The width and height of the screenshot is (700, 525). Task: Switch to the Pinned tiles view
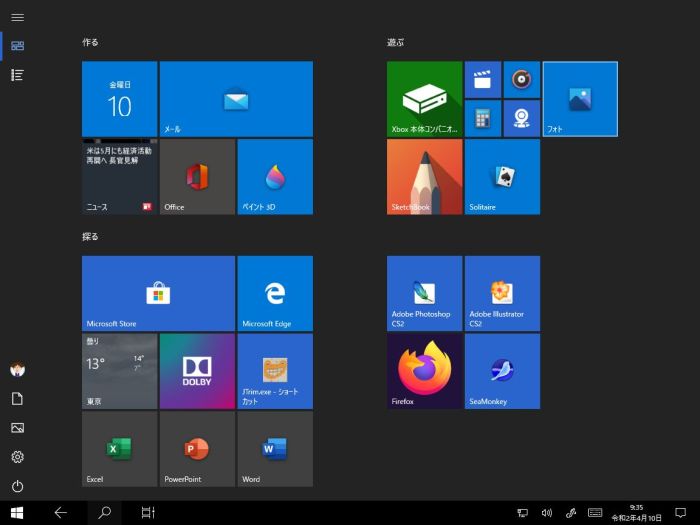click(x=17, y=46)
